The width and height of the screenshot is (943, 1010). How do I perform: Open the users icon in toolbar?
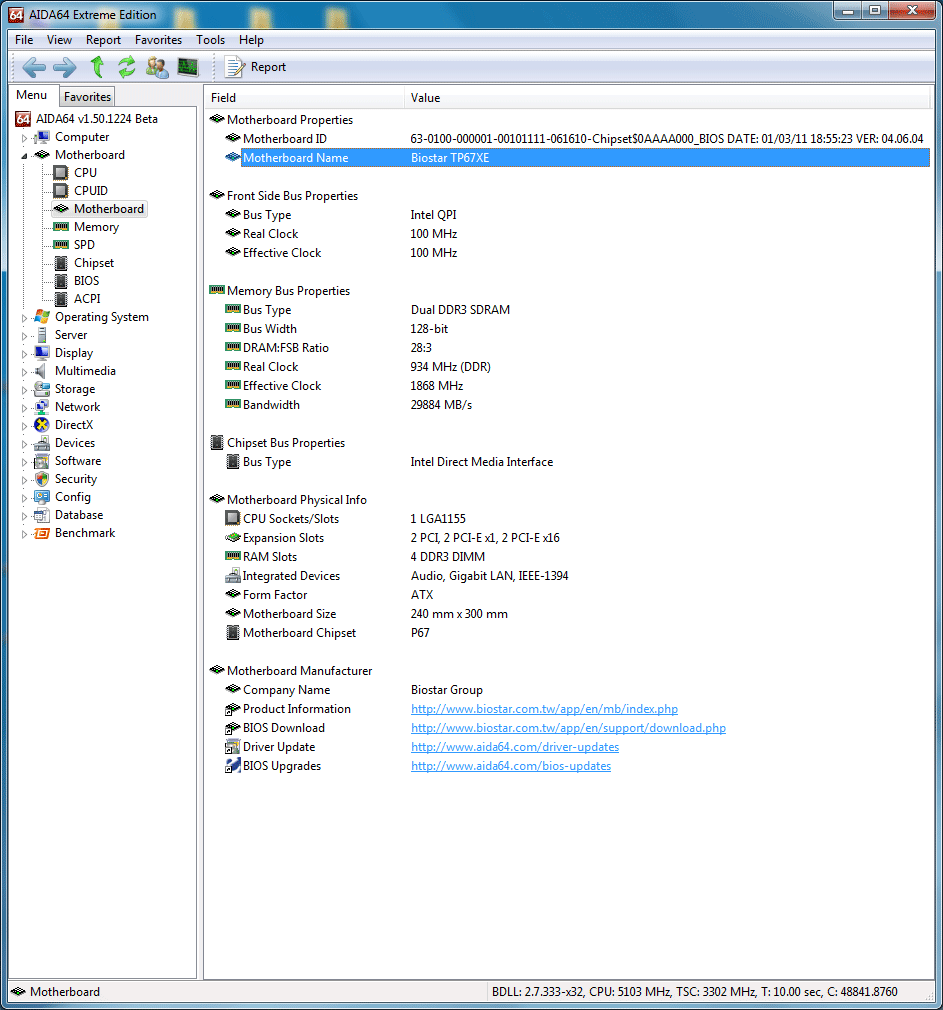pyautogui.click(x=157, y=67)
